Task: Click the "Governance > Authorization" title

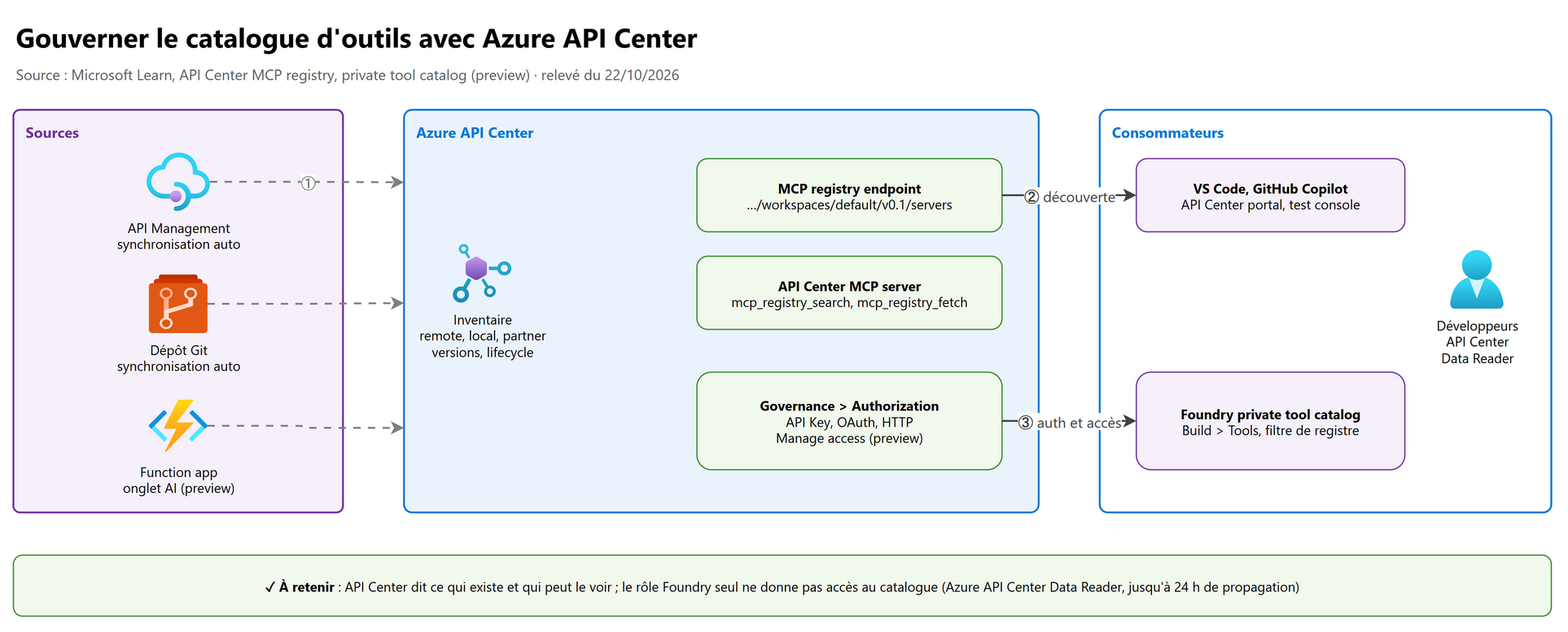Action: pyautogui.click(x=849, y=406)
